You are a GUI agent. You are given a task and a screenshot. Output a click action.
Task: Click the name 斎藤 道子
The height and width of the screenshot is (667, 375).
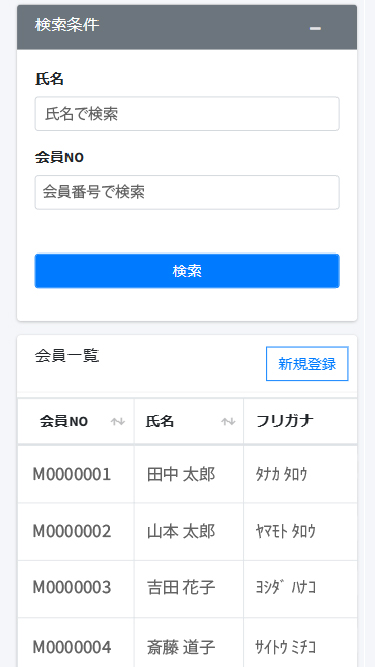pos(181,647)
